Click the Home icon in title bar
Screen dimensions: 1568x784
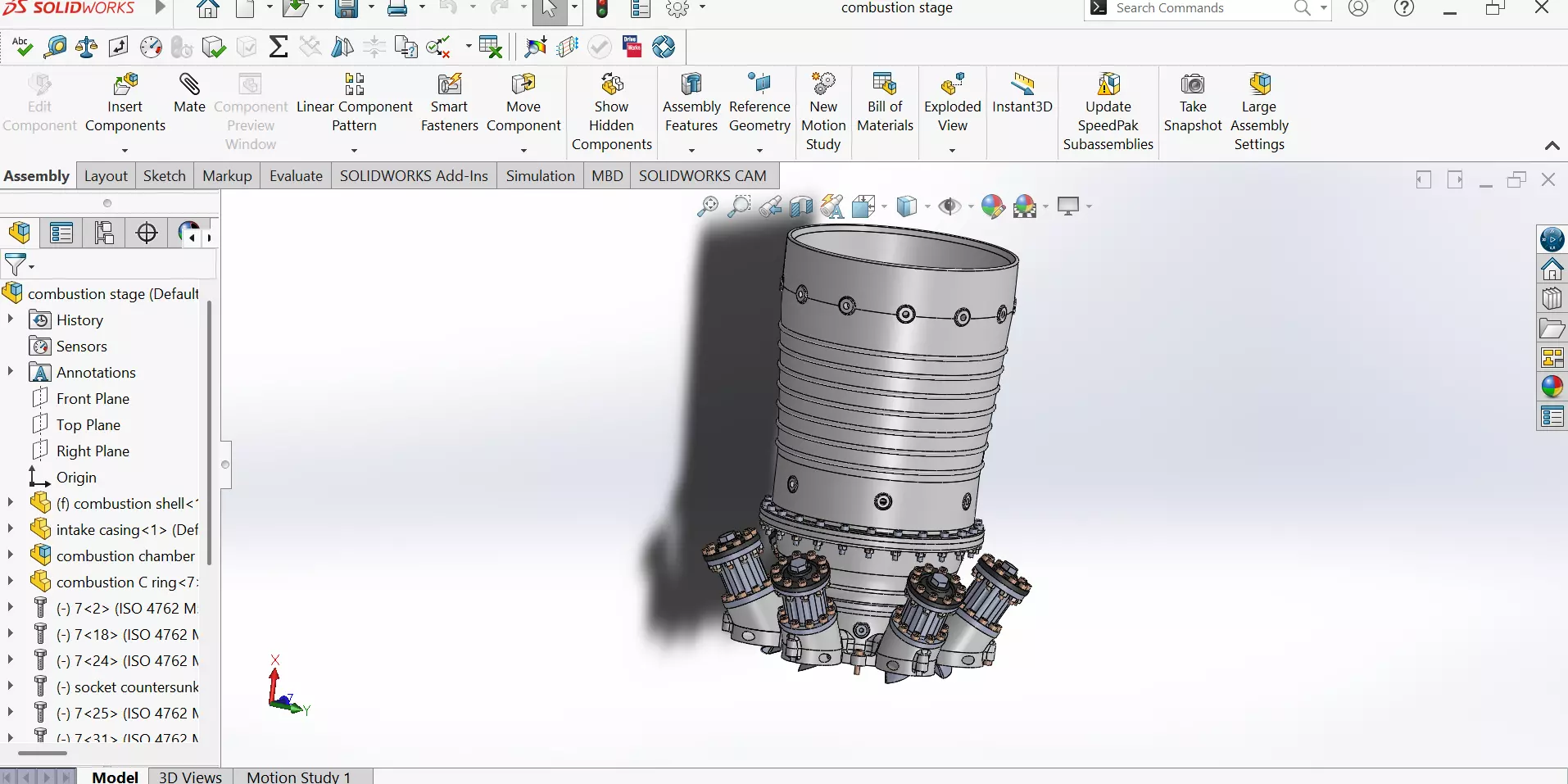(x=208, y=9)
